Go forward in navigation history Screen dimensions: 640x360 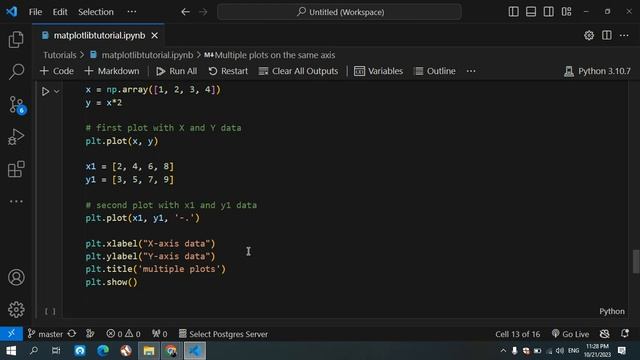click(x=203, y=12)
